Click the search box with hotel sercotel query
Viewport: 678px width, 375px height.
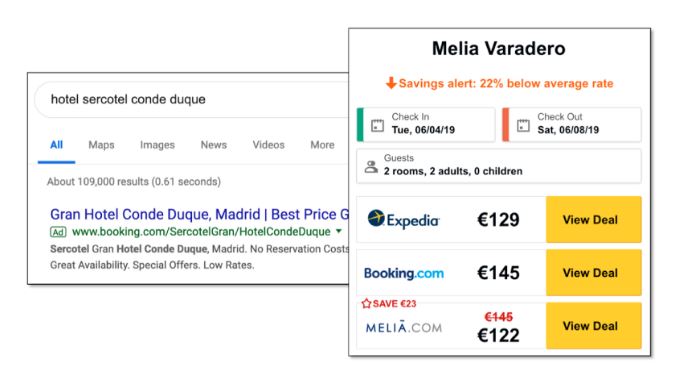(x=192, y=99)
